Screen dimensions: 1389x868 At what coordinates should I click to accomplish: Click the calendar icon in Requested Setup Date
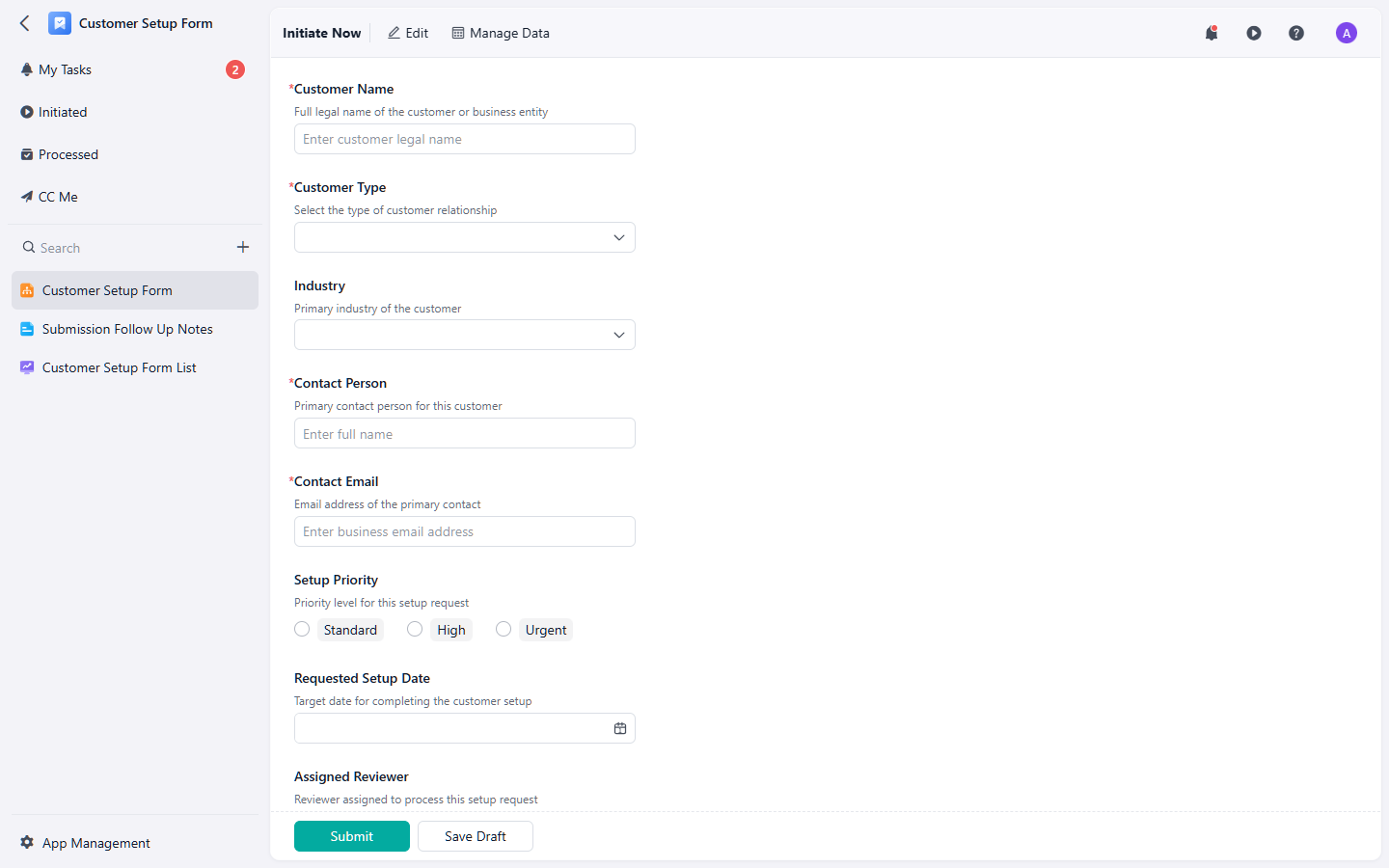tap(620, 728)
